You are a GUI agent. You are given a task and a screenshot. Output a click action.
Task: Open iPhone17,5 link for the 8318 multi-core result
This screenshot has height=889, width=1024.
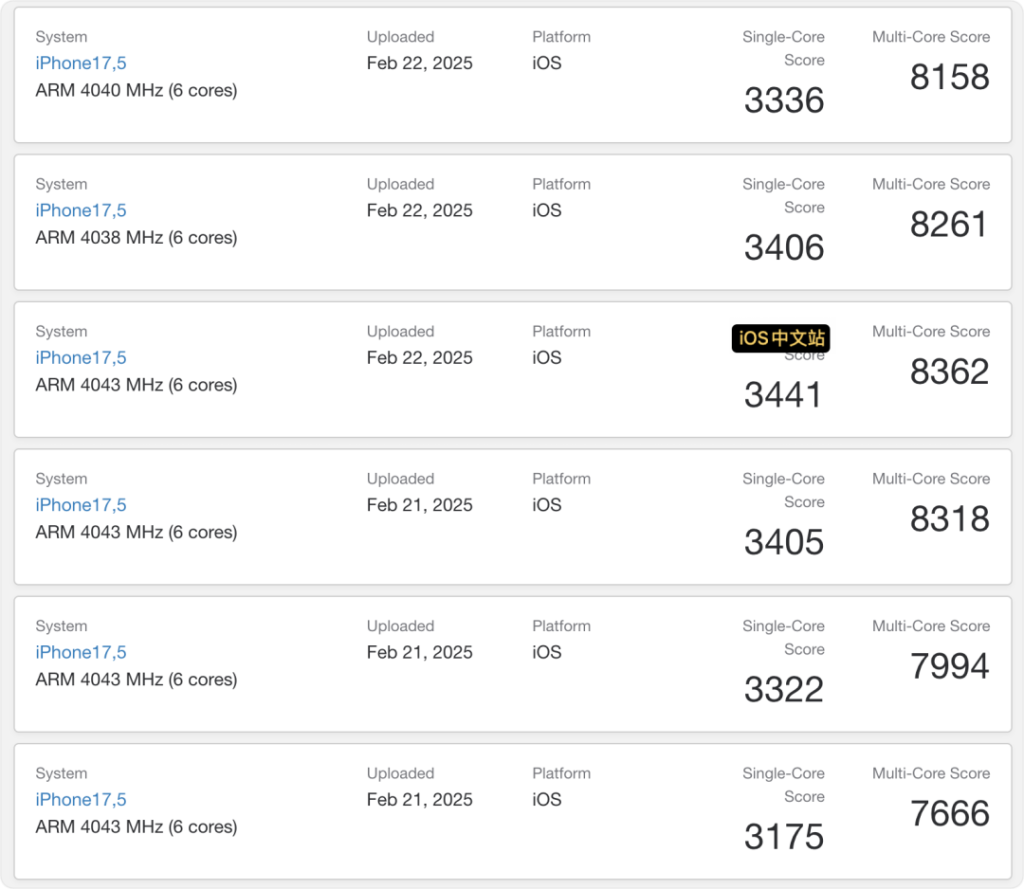pyautogui.click(x=81, y=505)
